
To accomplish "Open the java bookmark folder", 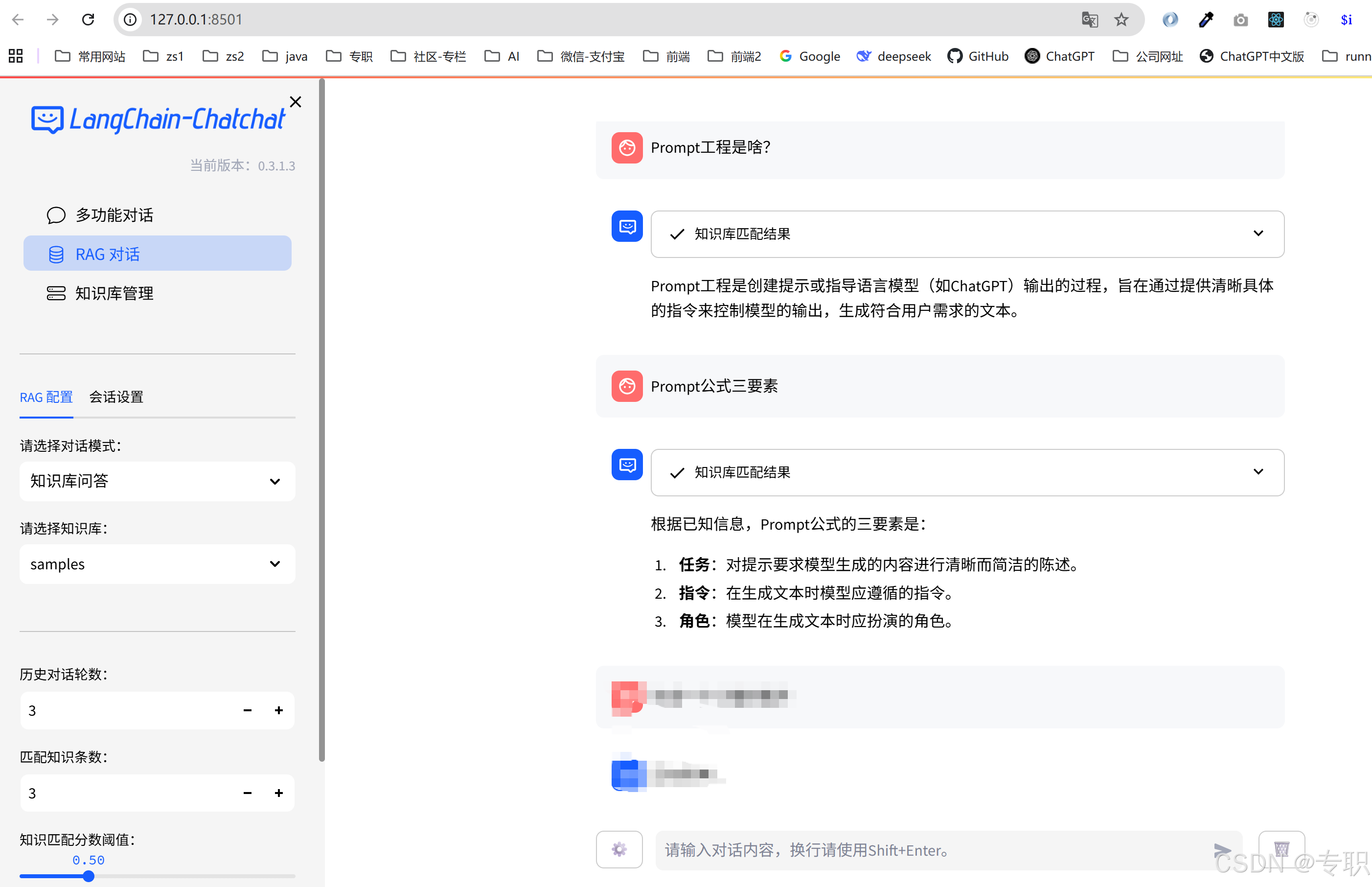I will (x=285, y=56).
